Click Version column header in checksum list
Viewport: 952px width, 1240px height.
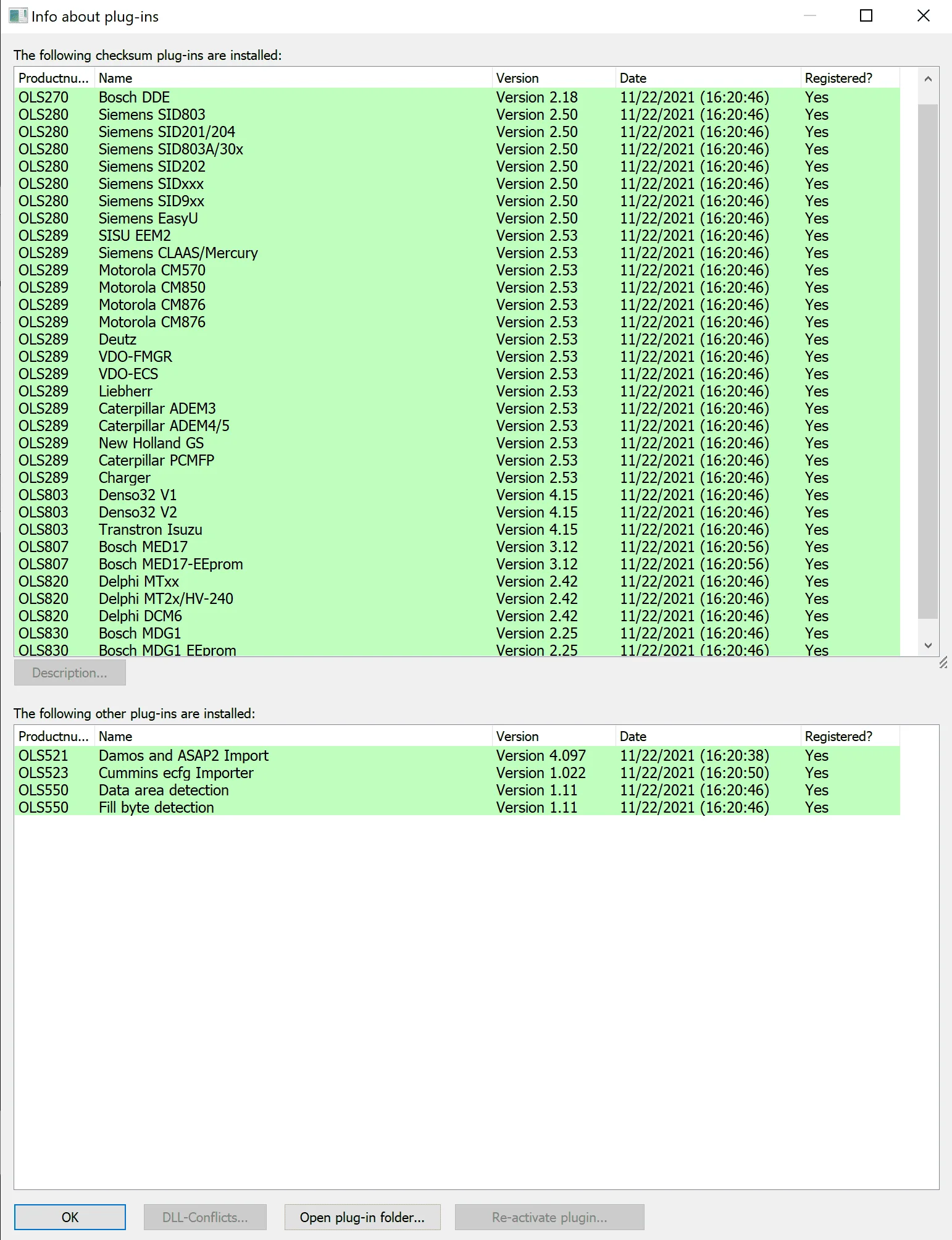point(554,78)
